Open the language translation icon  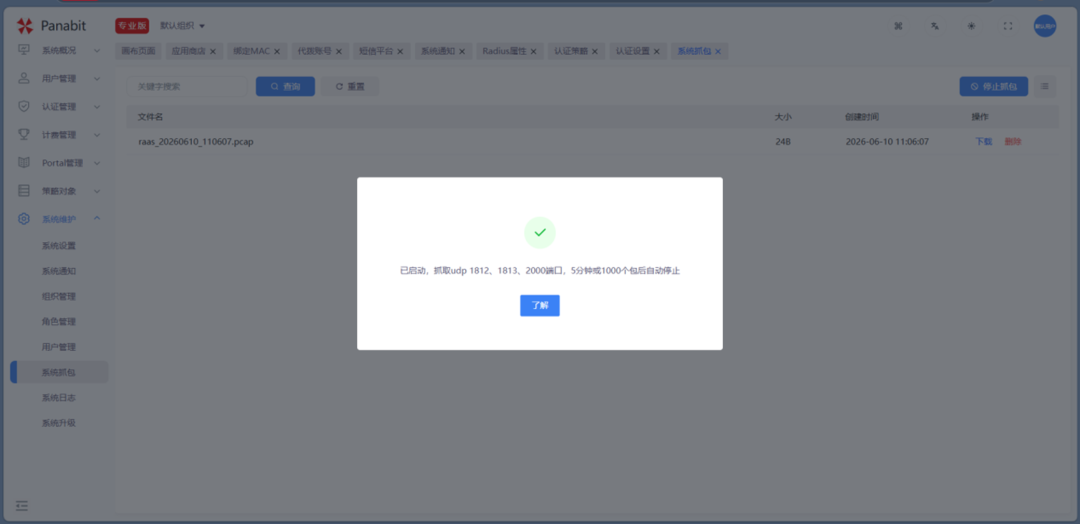935,26
